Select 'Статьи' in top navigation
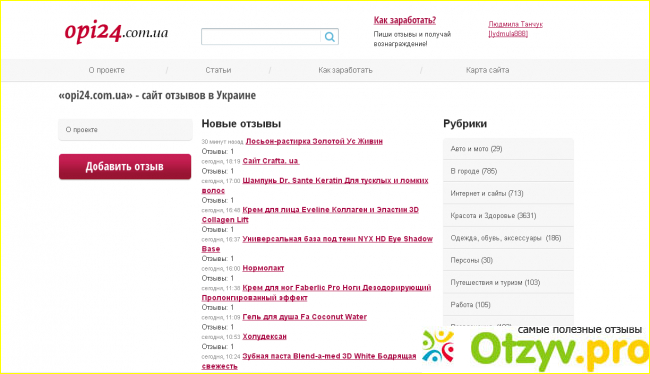650x374 pixels. (x=218, y=70)
